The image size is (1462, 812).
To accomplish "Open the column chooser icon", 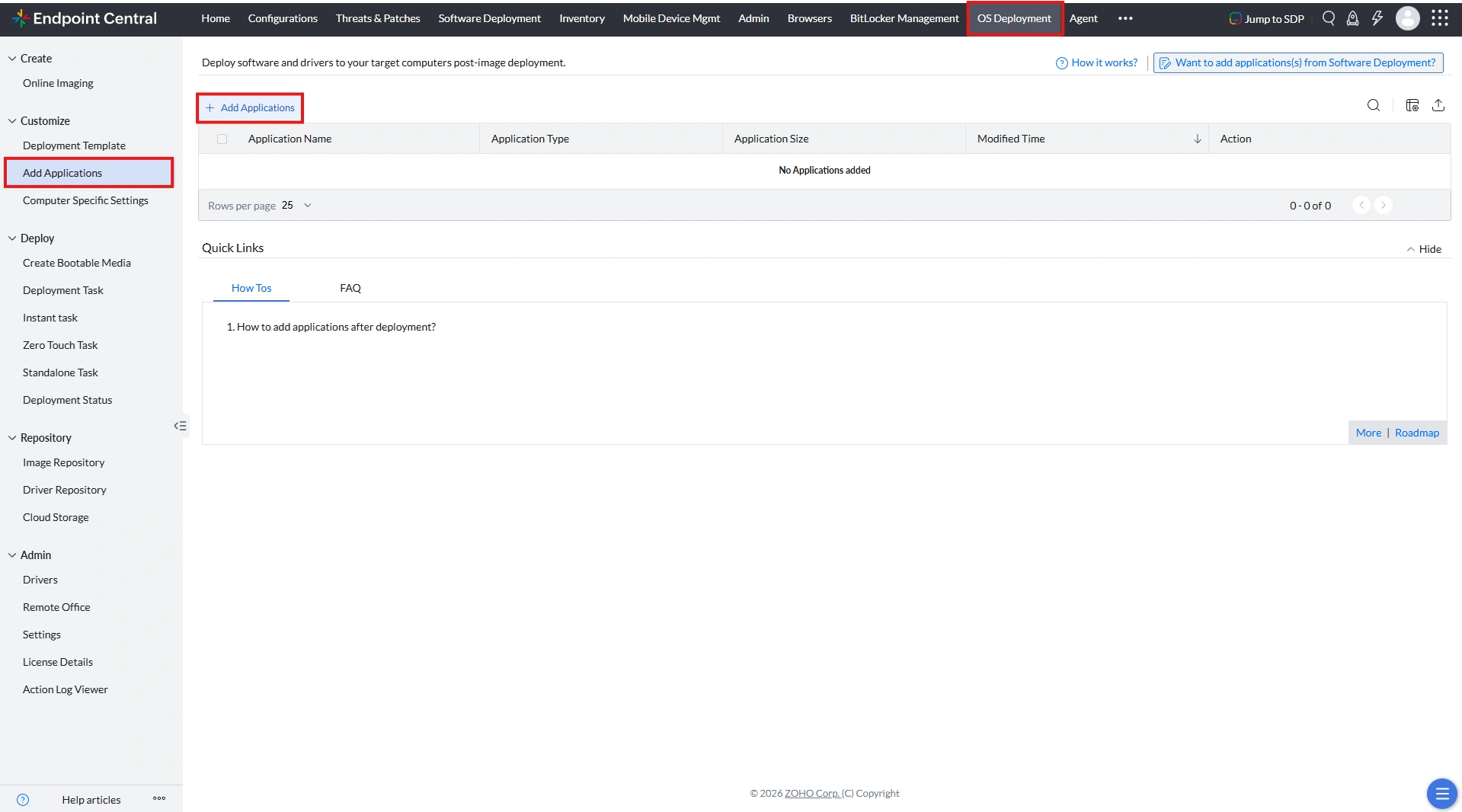I will (x=1412, y=105).
